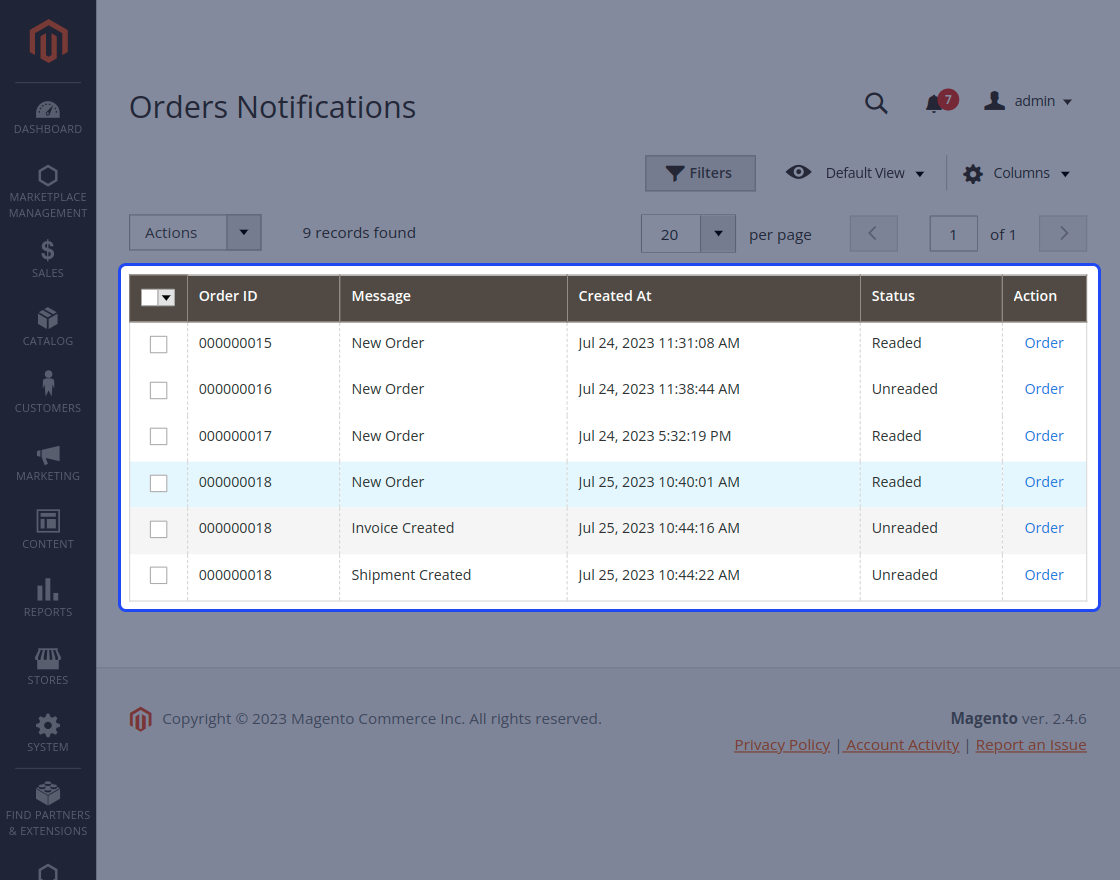
Task: Expand the Columns text dropdown
Action: pyautogui.click(x=1031, y=173)
